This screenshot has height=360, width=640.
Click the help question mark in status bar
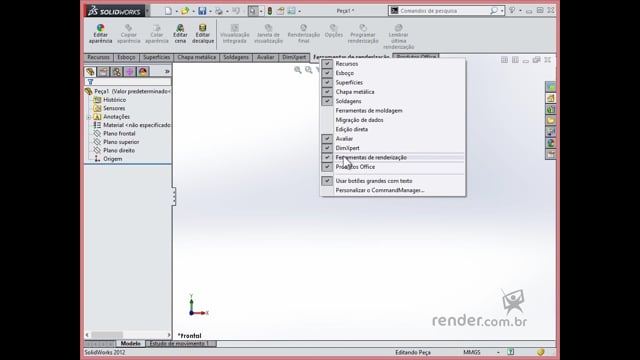pyautogui.click(x=511, y=352)
